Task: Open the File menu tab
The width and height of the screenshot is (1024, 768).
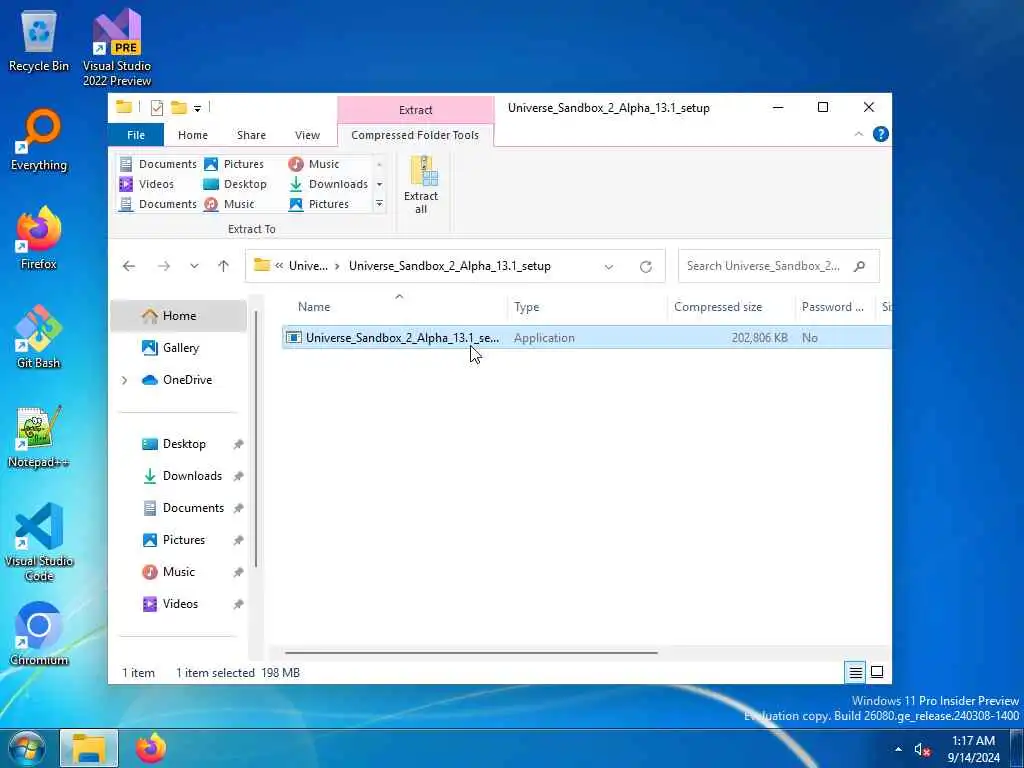Action: (136, 135)
